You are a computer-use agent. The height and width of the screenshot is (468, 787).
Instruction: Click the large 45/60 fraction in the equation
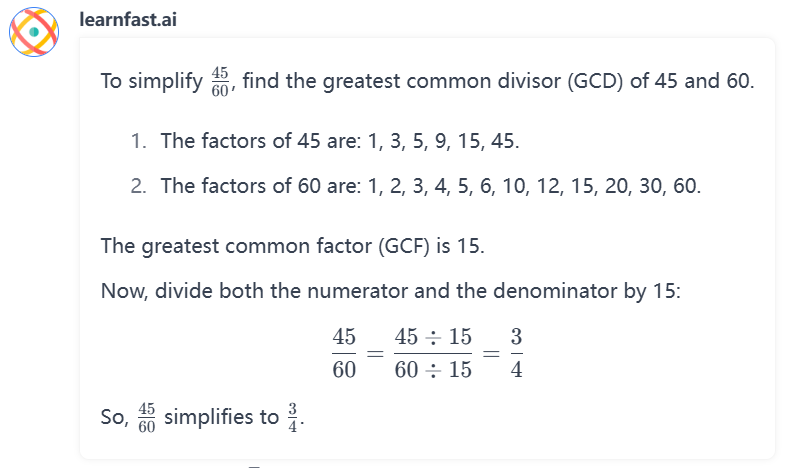pyautogui.click(x=344, y=354)
